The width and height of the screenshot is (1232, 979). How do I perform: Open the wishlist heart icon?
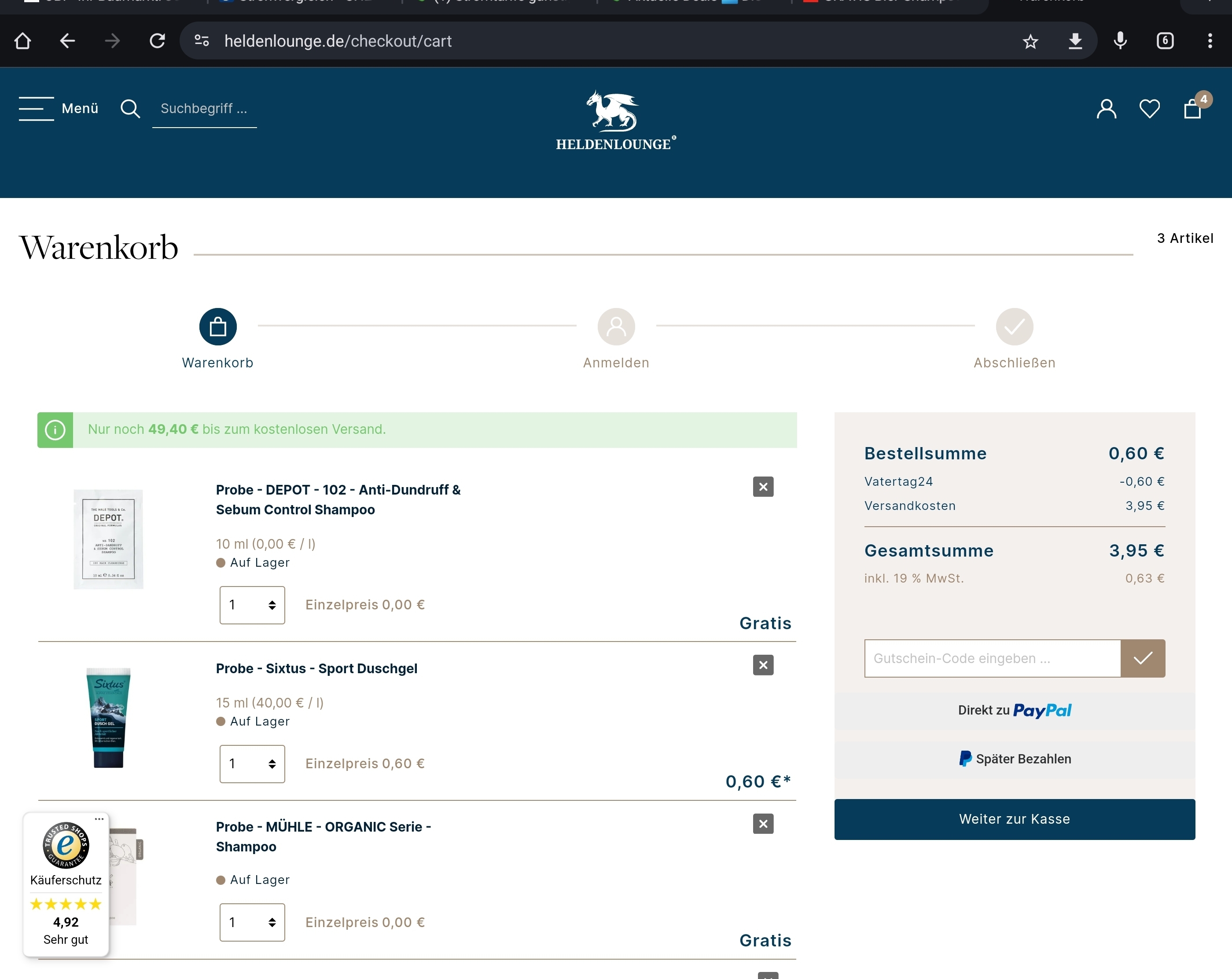[x=1149, y=109]
